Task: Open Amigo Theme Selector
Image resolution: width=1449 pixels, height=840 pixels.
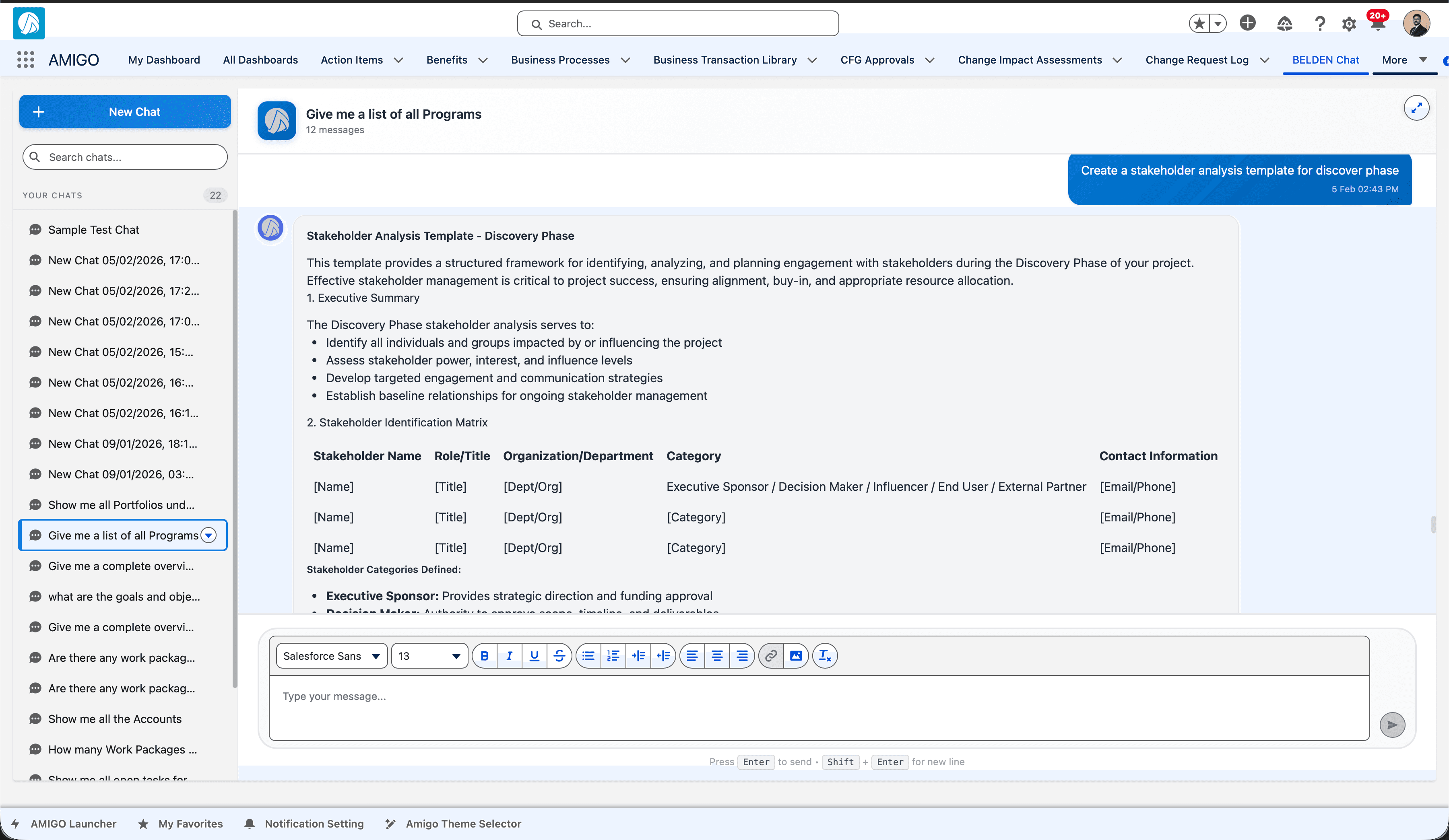Action: [453, 824]
